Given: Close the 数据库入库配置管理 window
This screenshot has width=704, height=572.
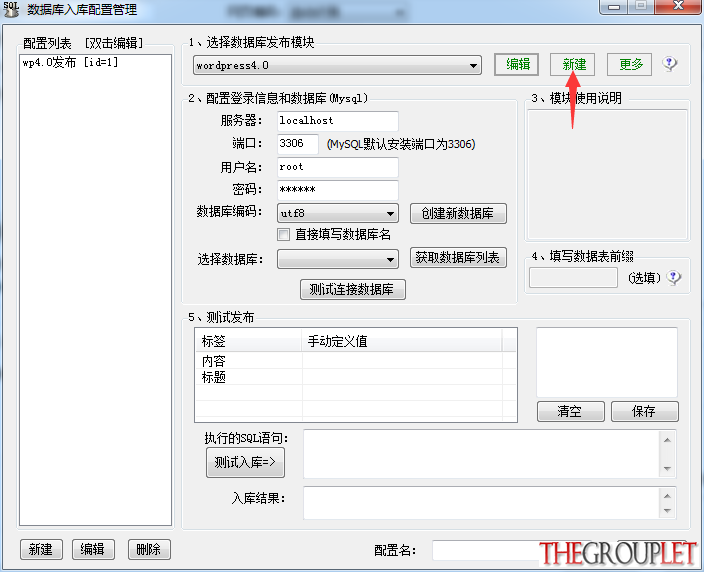Looking at the screenshot, I should coord(678,6).
